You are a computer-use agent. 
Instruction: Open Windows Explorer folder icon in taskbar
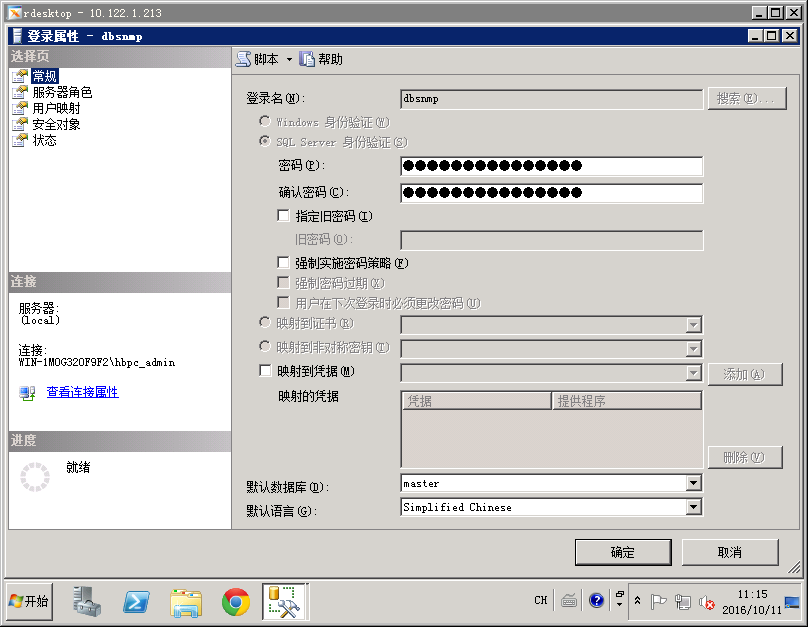[186, 602]
